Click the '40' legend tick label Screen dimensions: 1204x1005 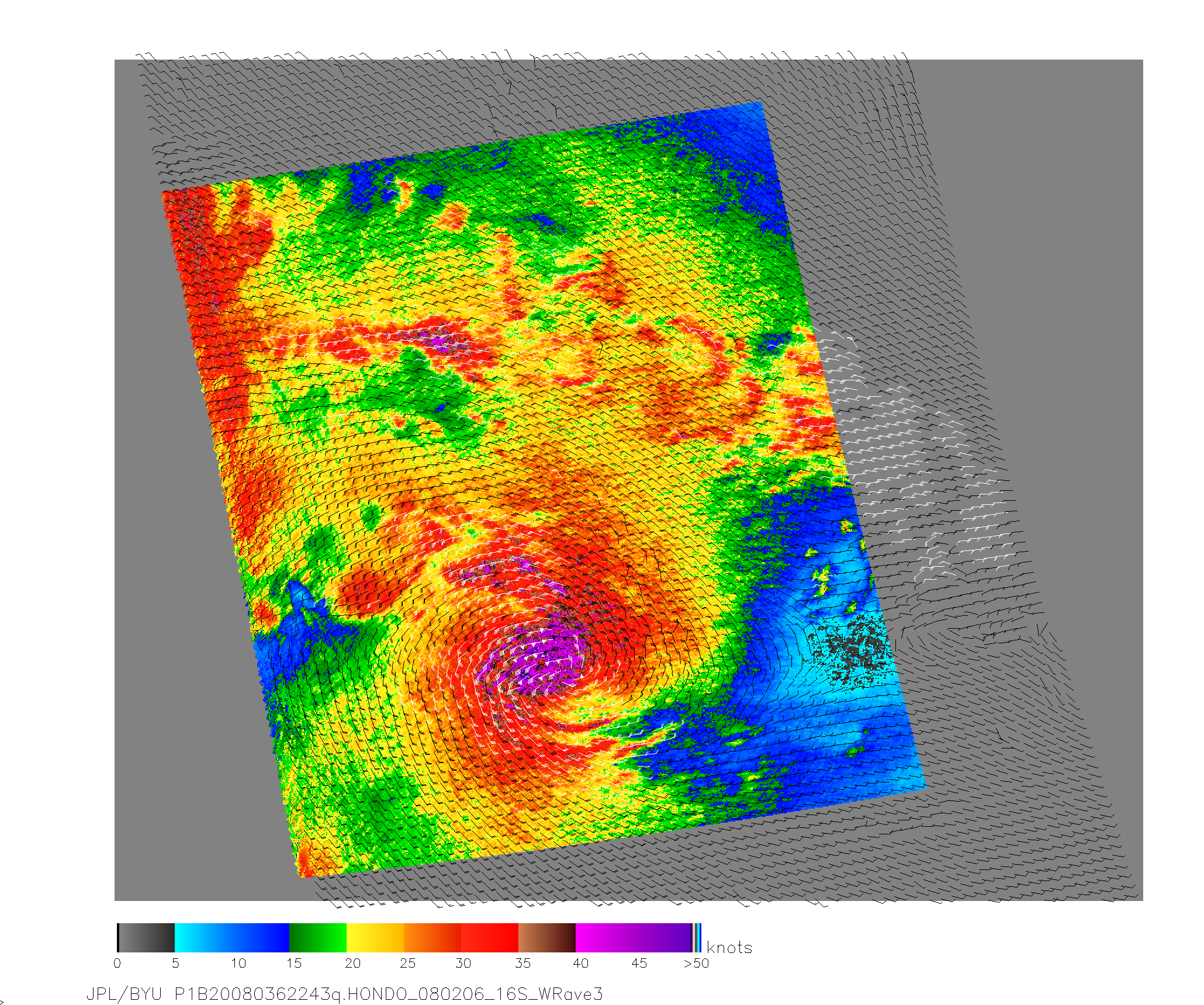(x=581, y=964)
